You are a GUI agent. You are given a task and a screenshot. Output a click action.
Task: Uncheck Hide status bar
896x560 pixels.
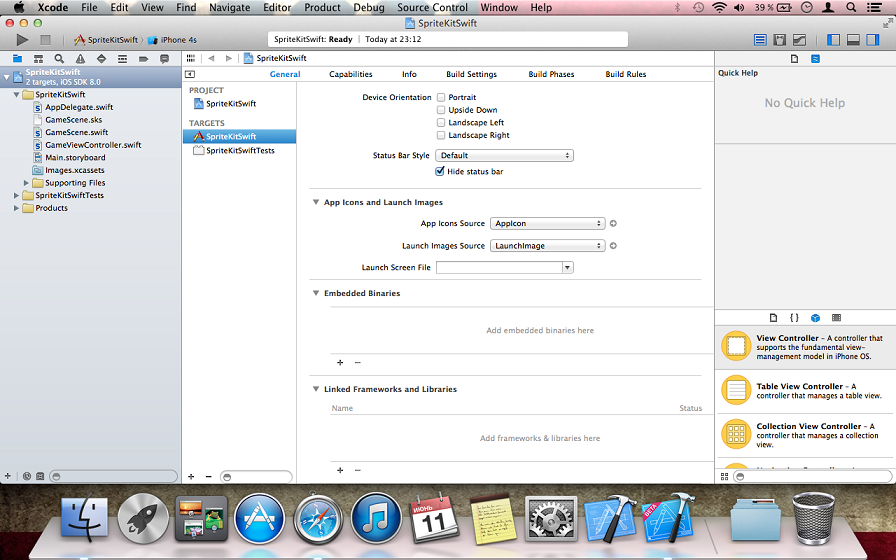click(x=440, y=171)
